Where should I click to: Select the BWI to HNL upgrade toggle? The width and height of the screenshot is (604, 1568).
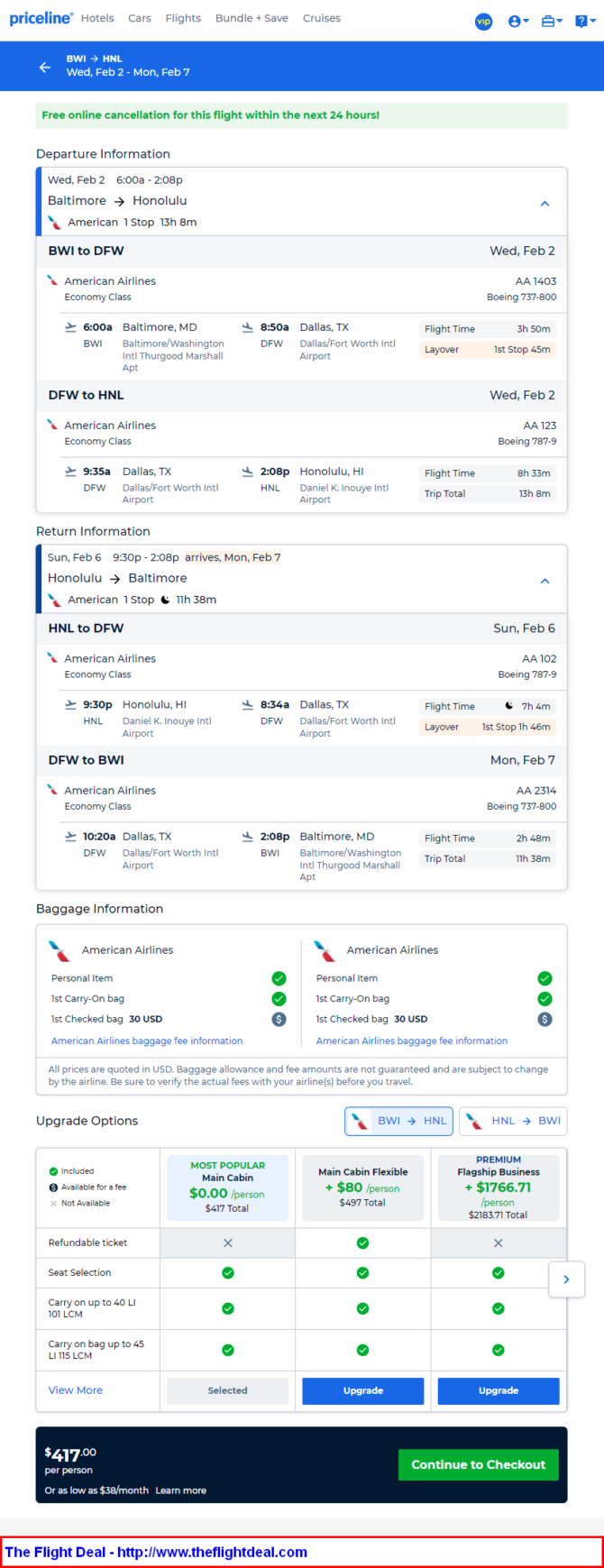(x=398, y=1121)
